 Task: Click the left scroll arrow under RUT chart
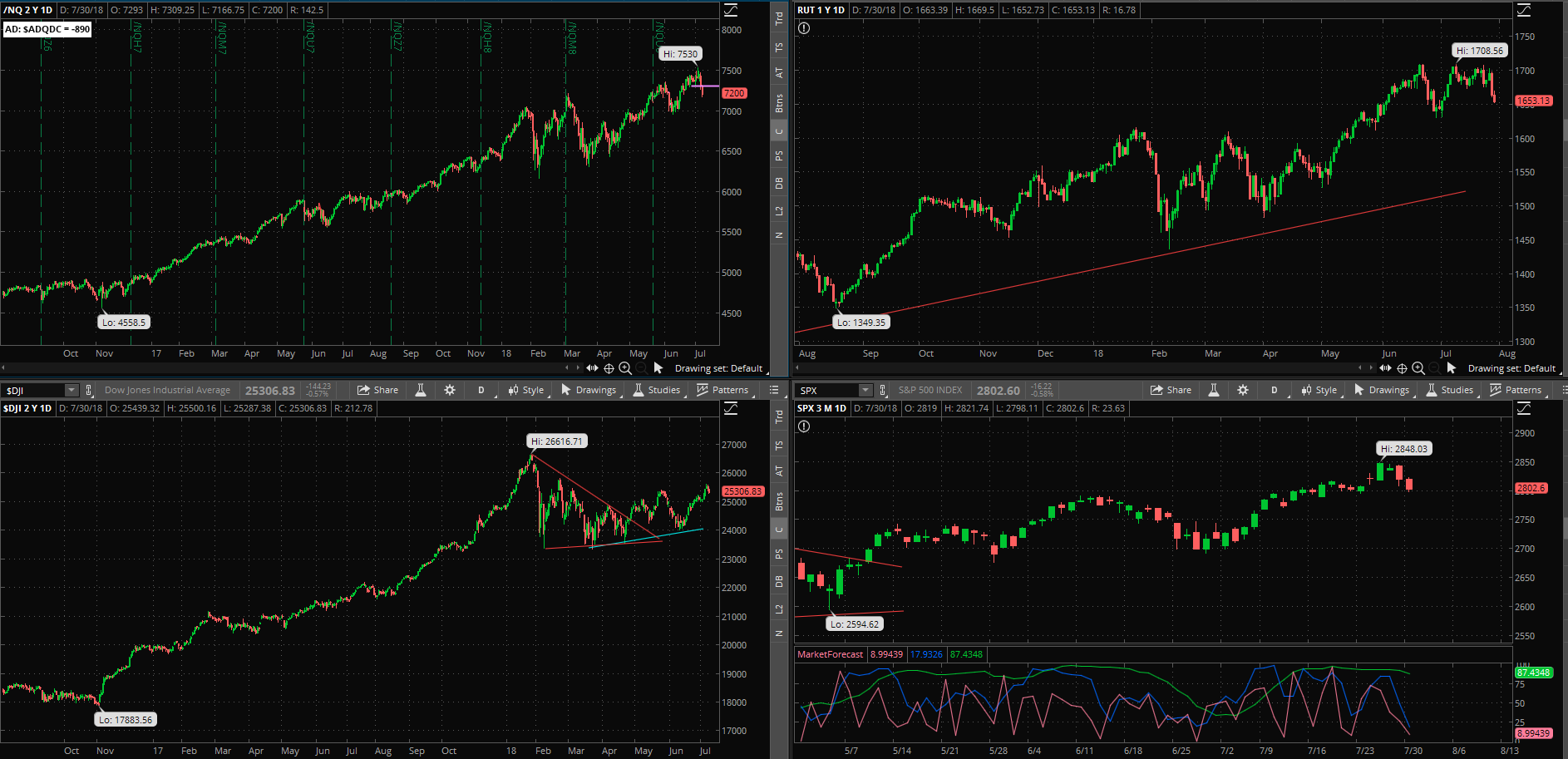[796, 368]
